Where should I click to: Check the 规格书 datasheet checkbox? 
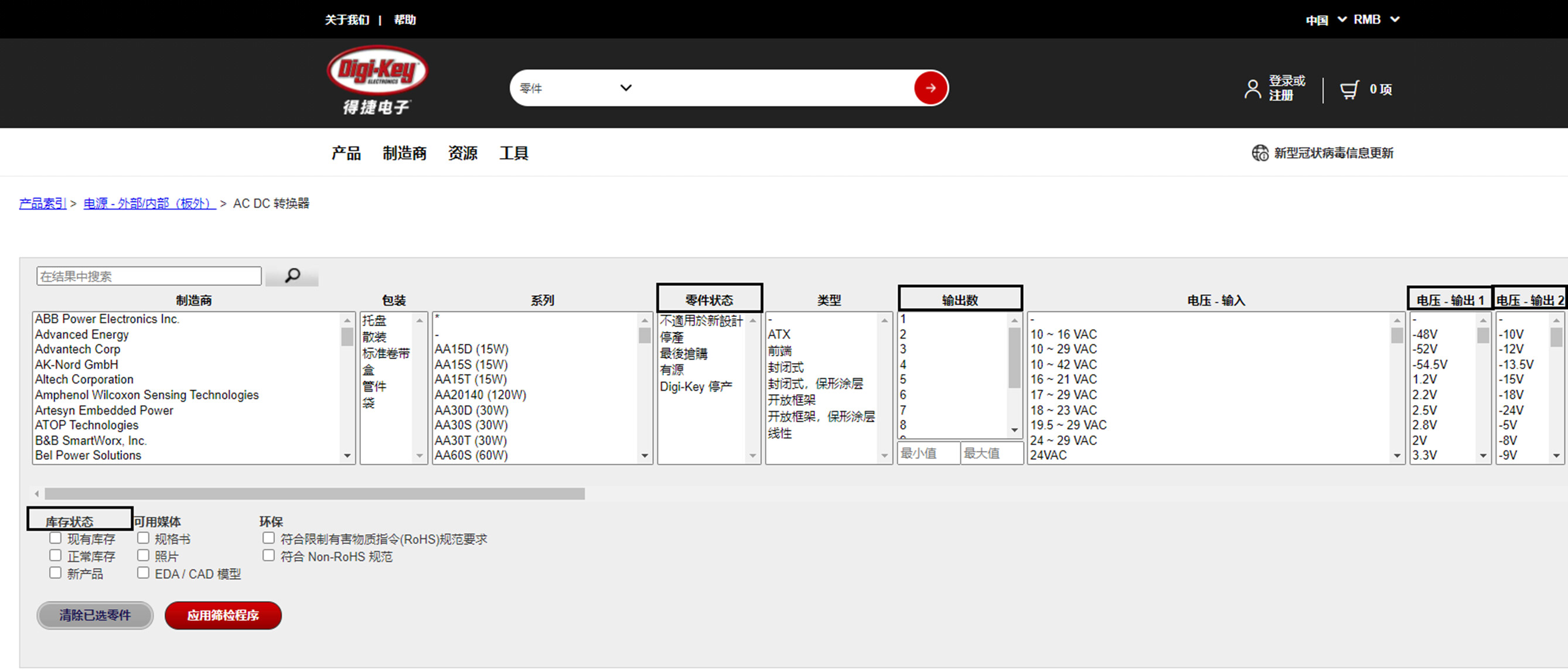[x=143, y=538]
